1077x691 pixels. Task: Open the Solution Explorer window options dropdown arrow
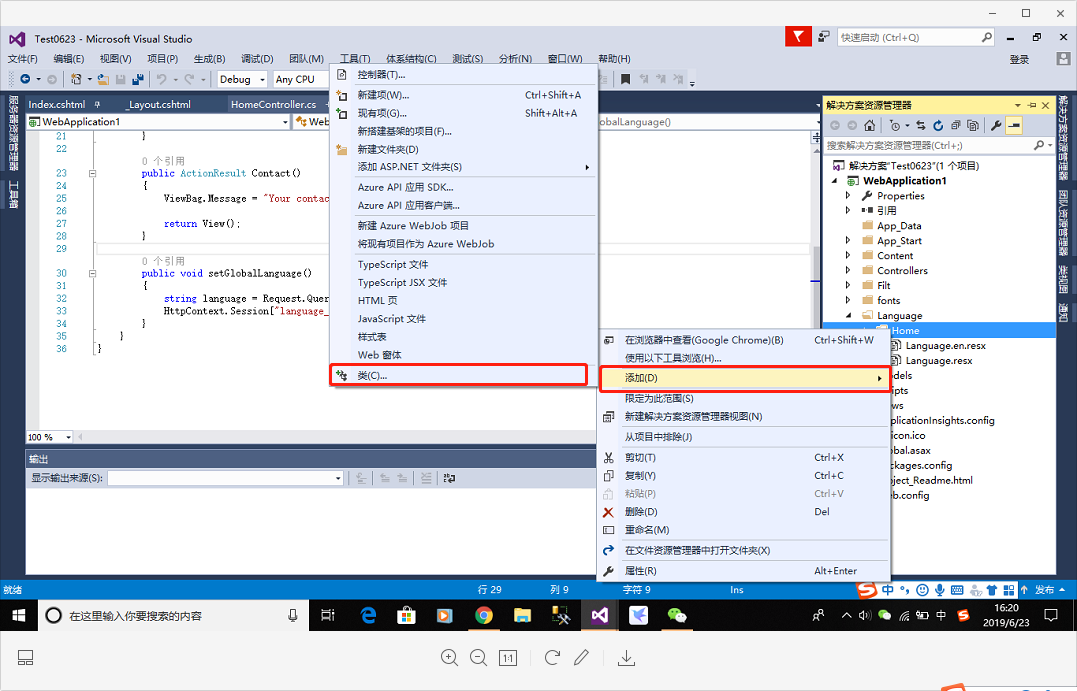(x=1018, y=105)
